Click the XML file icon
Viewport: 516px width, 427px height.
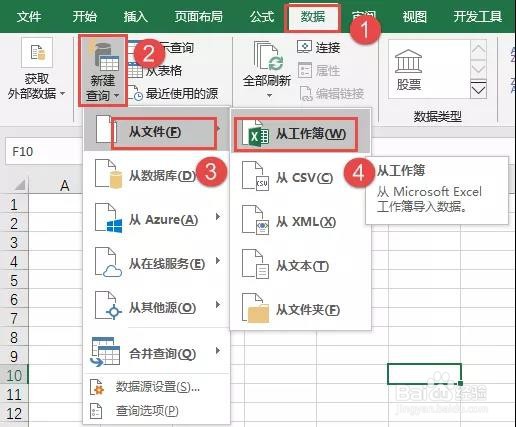(x=255, y=220)
